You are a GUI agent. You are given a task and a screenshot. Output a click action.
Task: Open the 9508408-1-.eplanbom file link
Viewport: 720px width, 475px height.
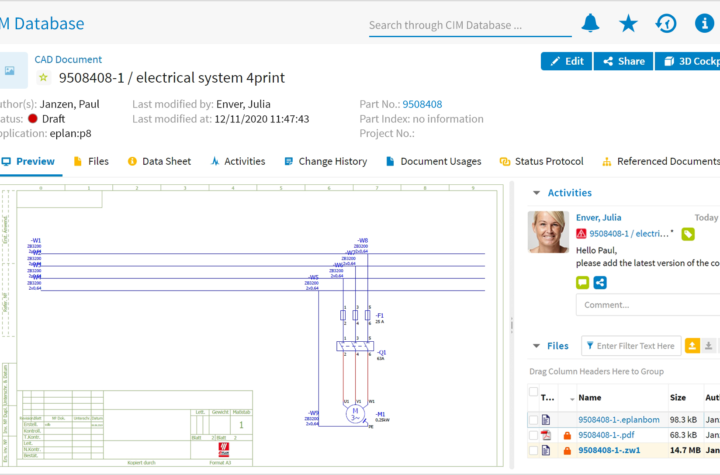(x=619, y=419)
